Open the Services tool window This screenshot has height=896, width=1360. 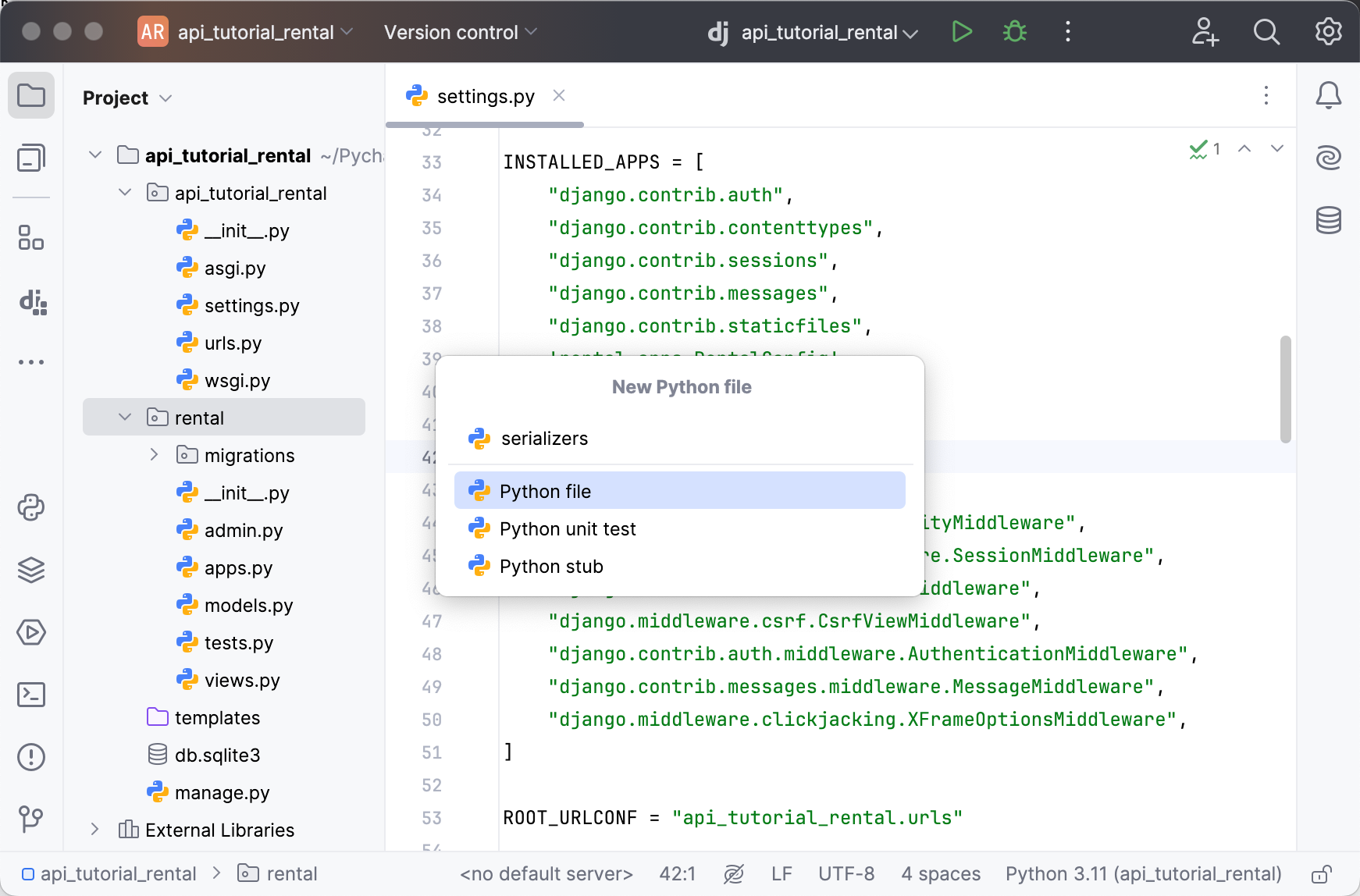tap(31, 633)
